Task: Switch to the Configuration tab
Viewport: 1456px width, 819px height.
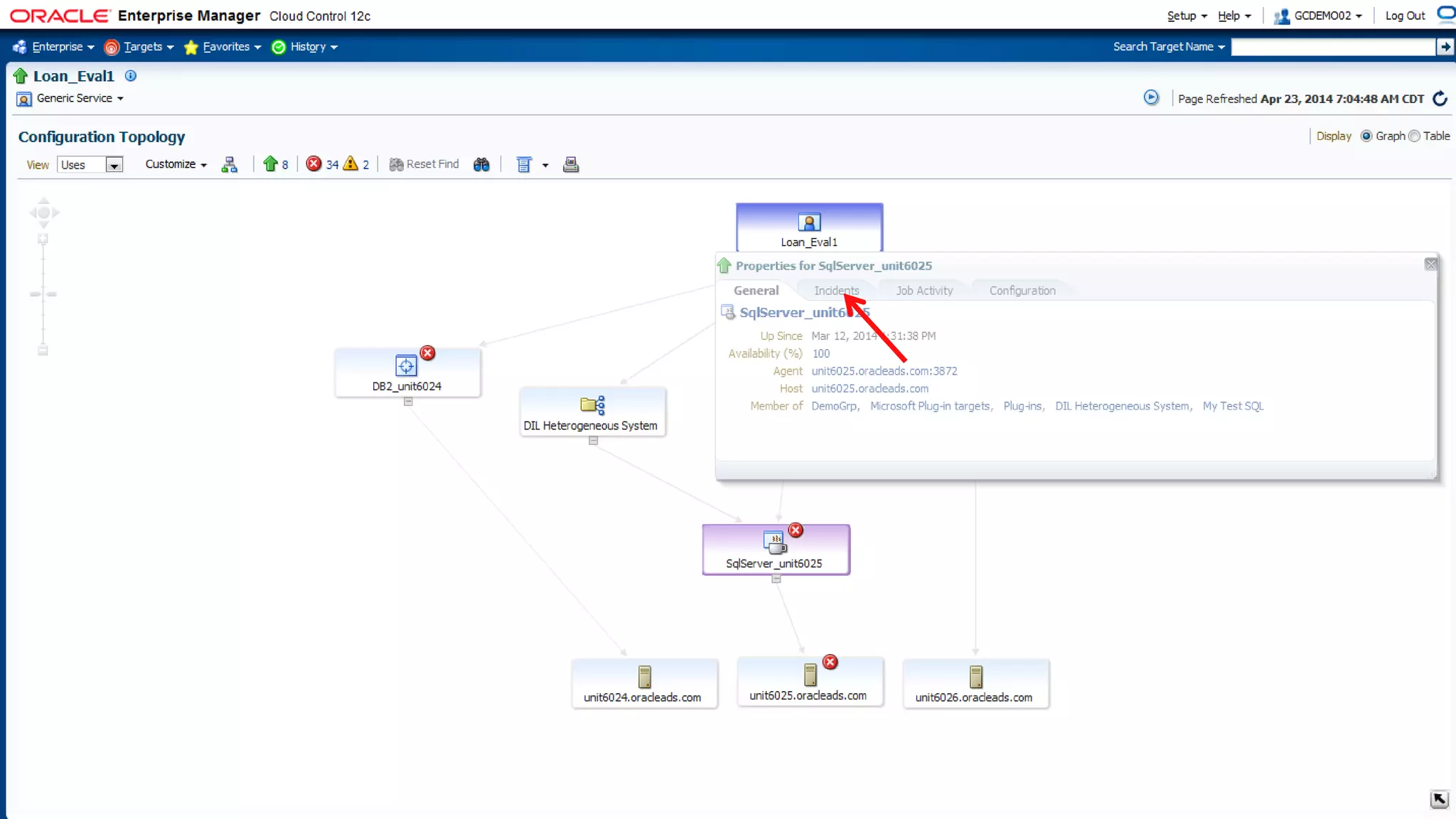Action: pos(1022,290)
